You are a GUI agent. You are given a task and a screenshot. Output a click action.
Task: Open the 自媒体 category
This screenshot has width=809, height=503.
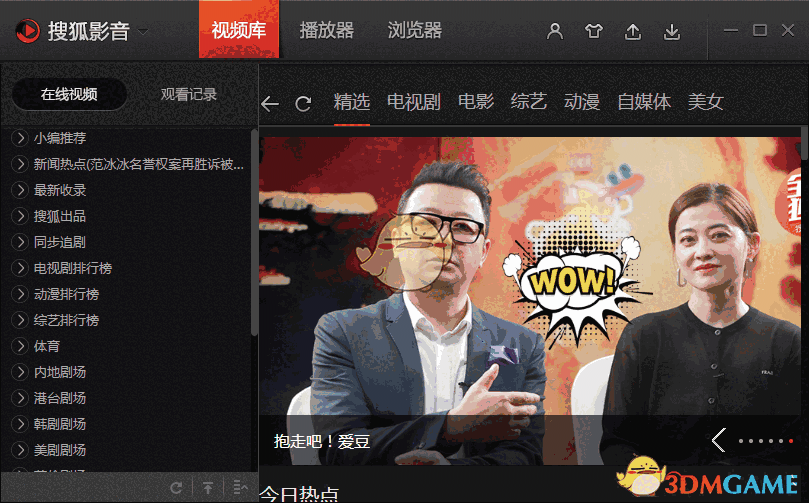[644, 102]
